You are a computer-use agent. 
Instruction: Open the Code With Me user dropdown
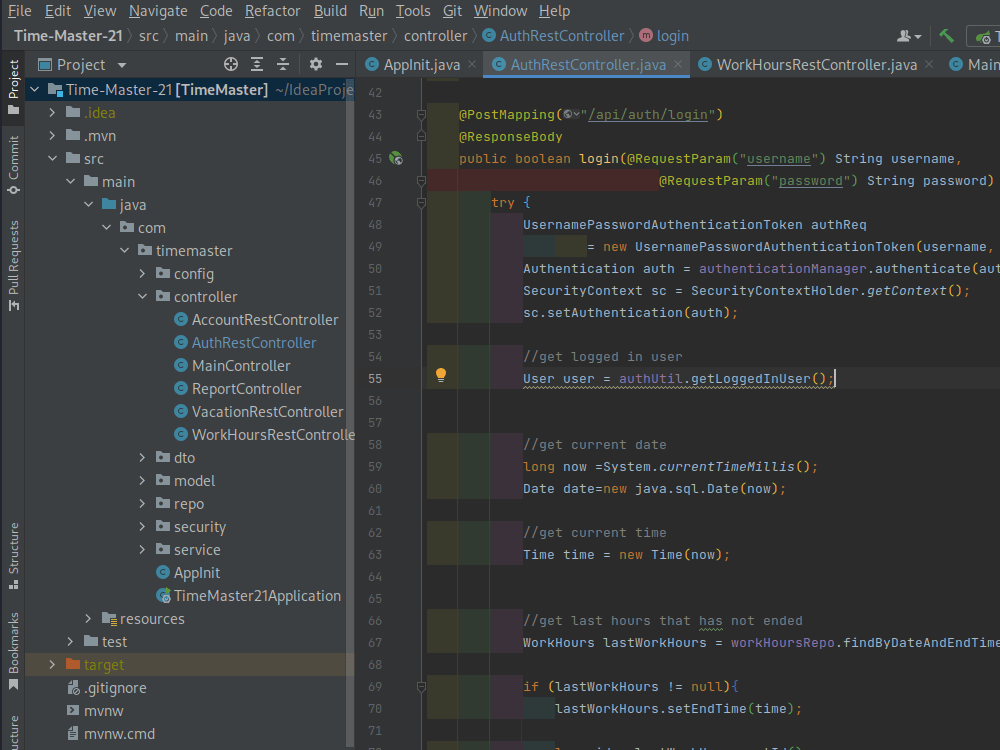[x=910, y=36]
